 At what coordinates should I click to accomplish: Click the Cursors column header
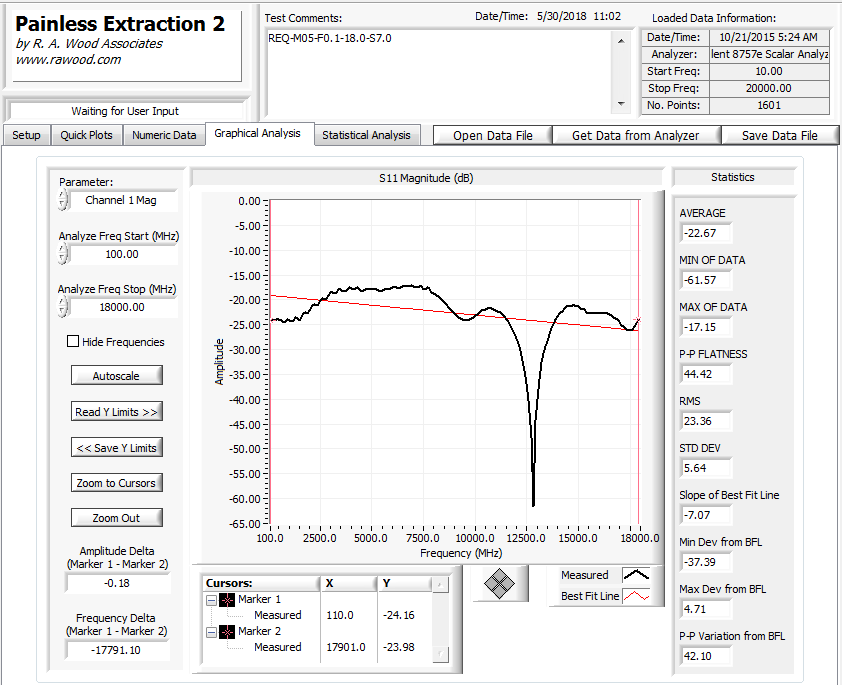click(262, 583)
